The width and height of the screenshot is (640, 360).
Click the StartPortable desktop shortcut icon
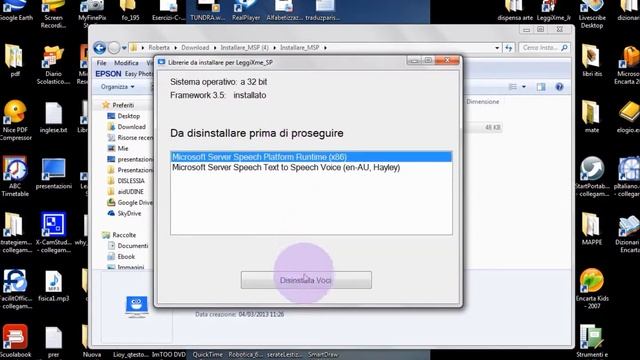[592, 176]
